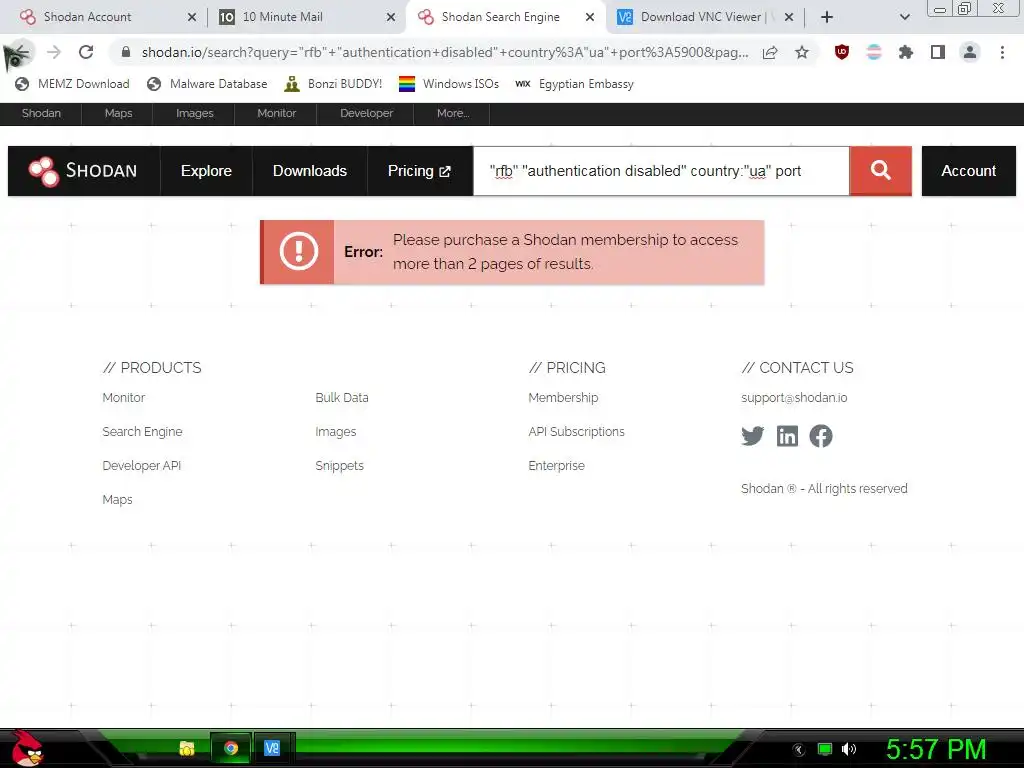Open Membership link under Pricing
The image size is (1024, 768).
click(563, 398)
